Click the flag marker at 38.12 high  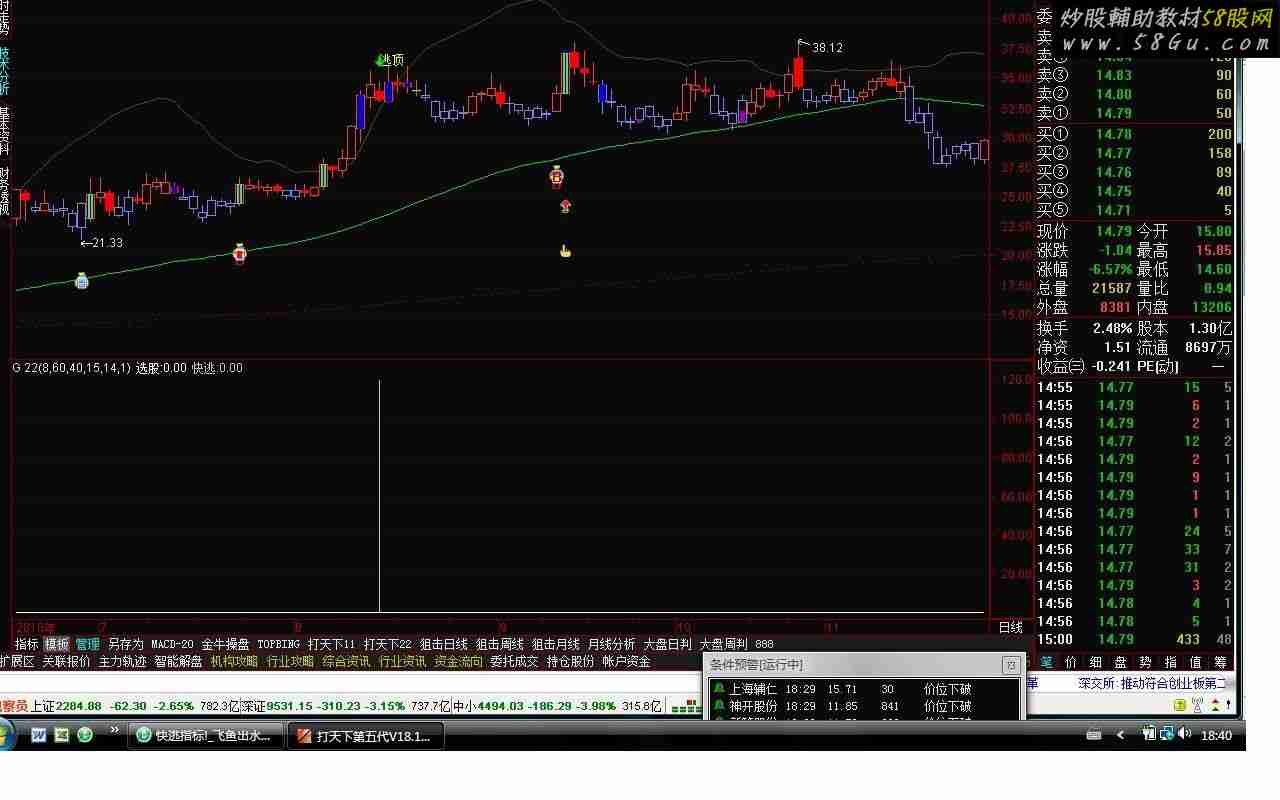click(x=803, y=44)
